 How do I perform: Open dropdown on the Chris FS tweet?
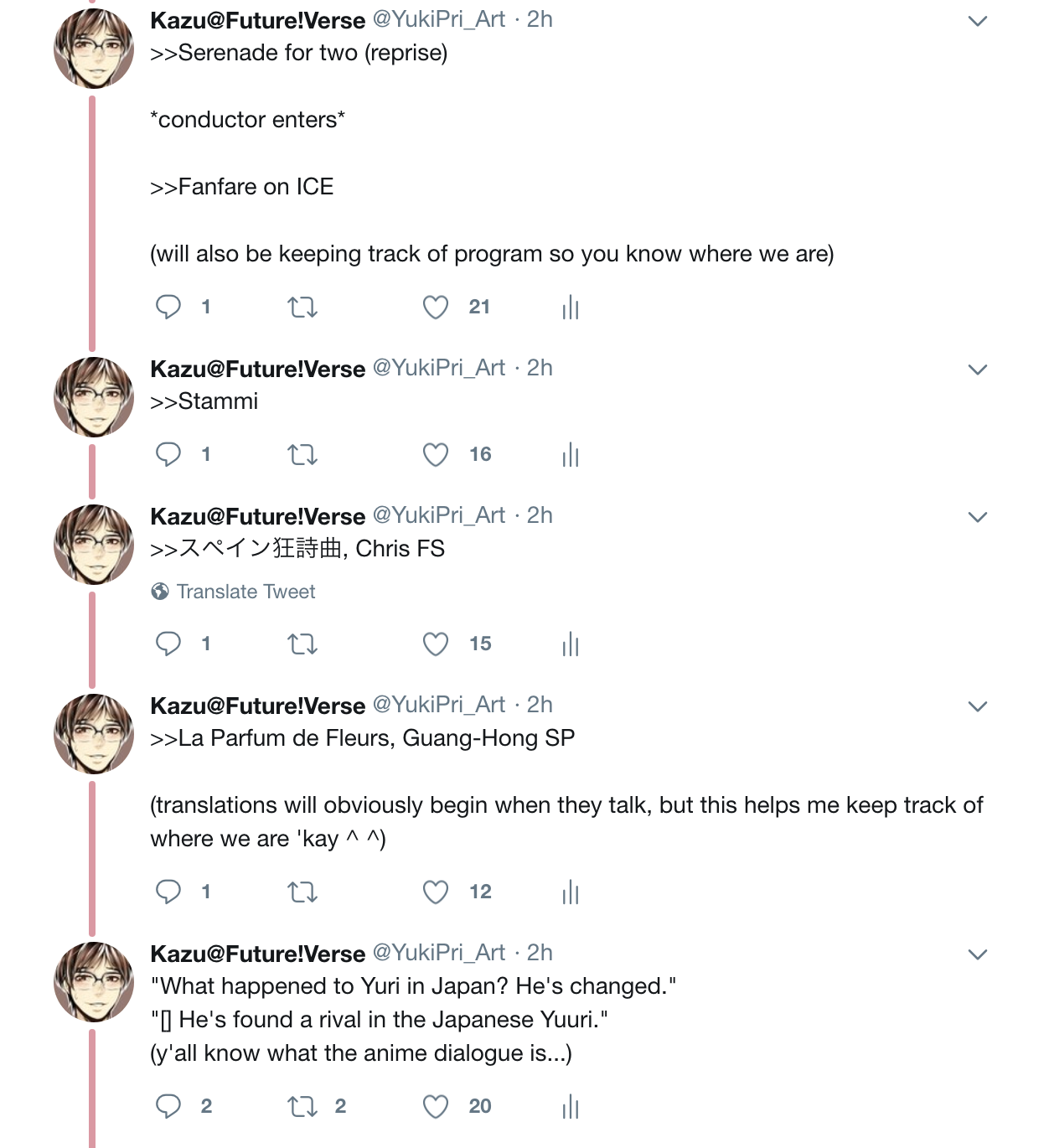coord(977,517)
